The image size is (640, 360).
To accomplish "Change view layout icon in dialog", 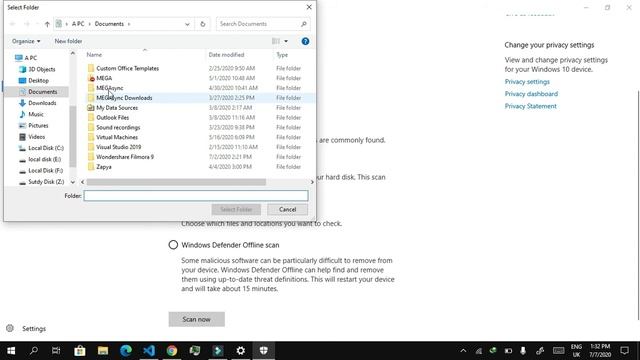I will tap(276, 41).
